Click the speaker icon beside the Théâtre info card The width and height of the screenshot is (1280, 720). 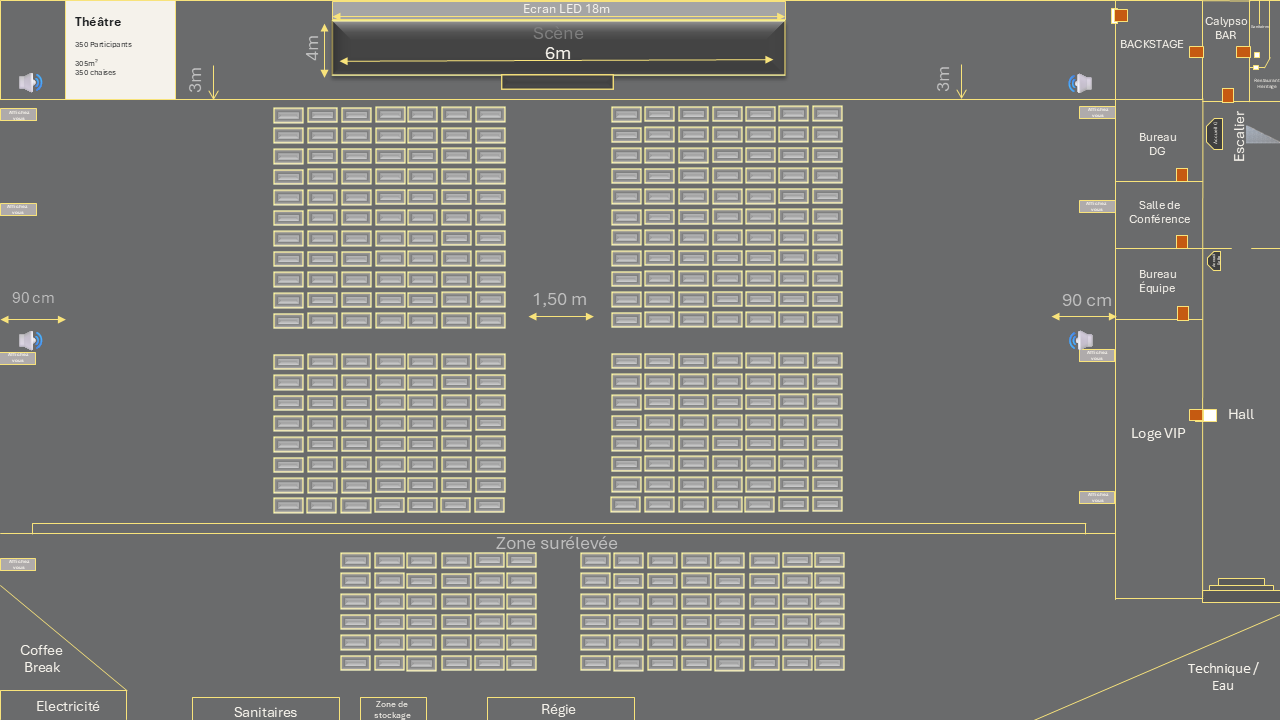(x=30, y=83)
